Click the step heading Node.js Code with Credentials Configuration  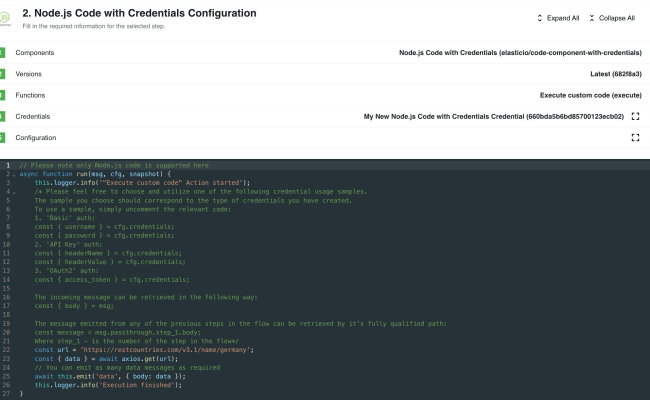click(x=139, y=13)
